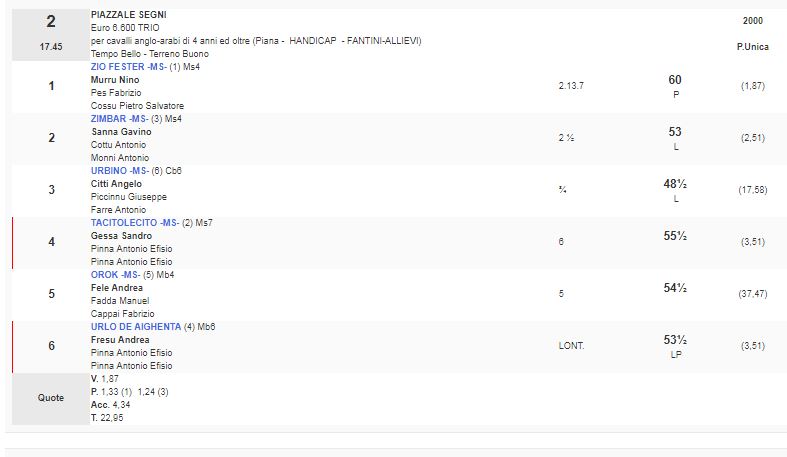
Task: Visit the URLO DE AIGHENTA link
Action: pos(135,327)
